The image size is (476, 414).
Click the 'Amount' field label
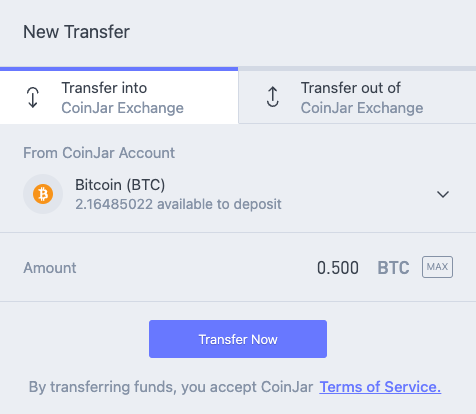click(50, 268)
